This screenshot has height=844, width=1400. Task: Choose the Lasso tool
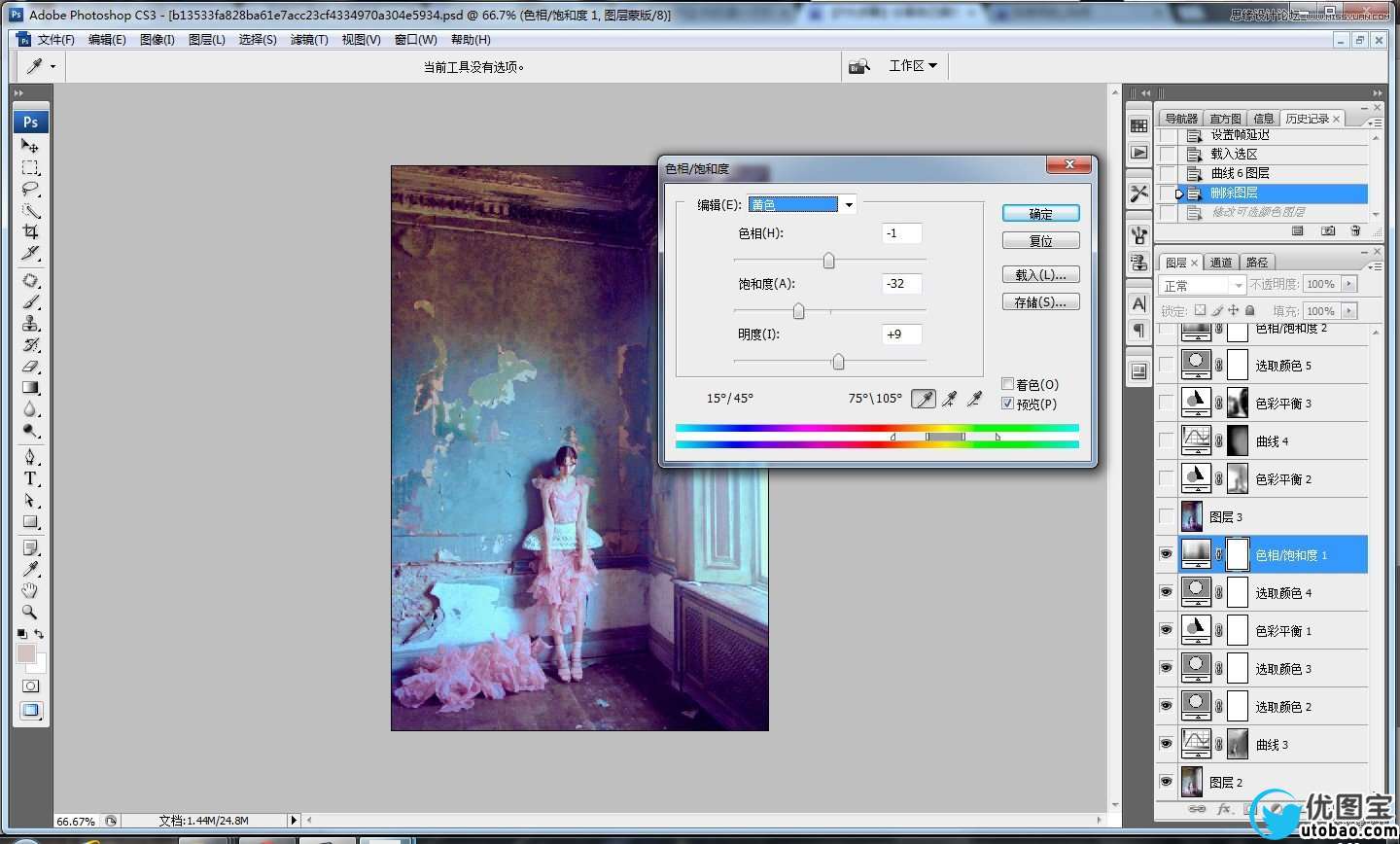point(30,190)
